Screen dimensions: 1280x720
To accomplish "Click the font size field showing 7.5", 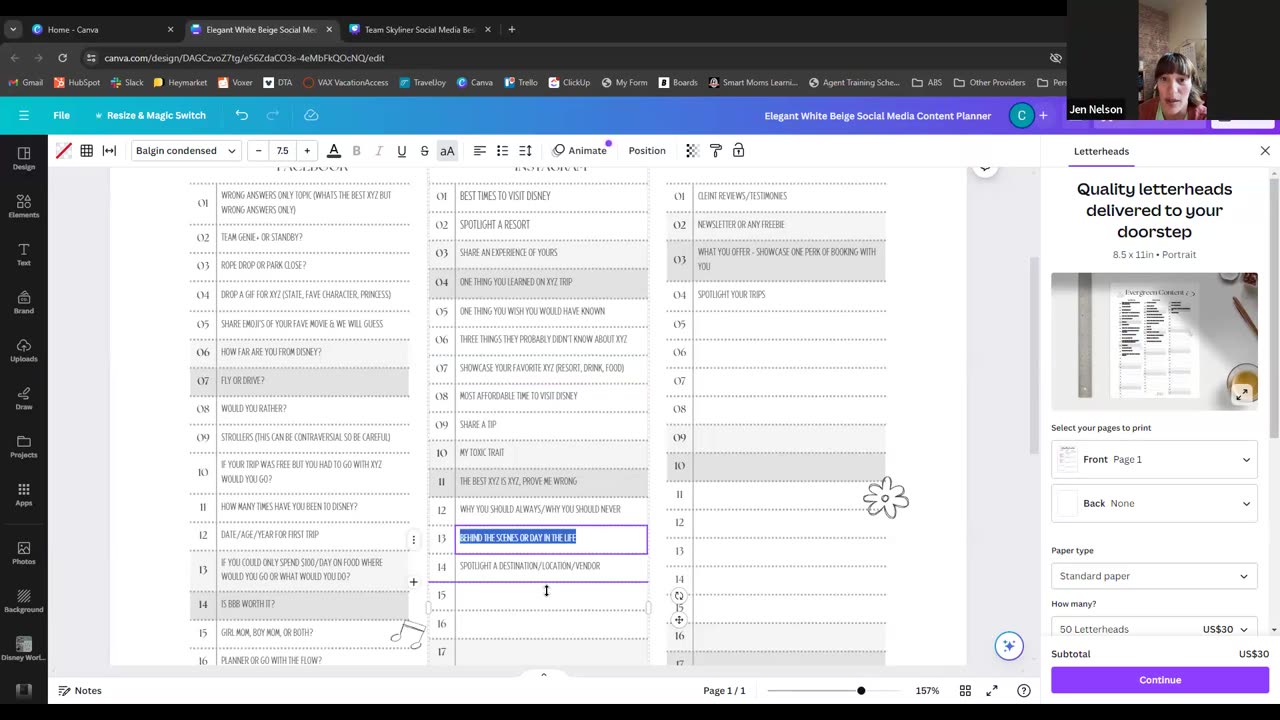I will click(283, 150).
